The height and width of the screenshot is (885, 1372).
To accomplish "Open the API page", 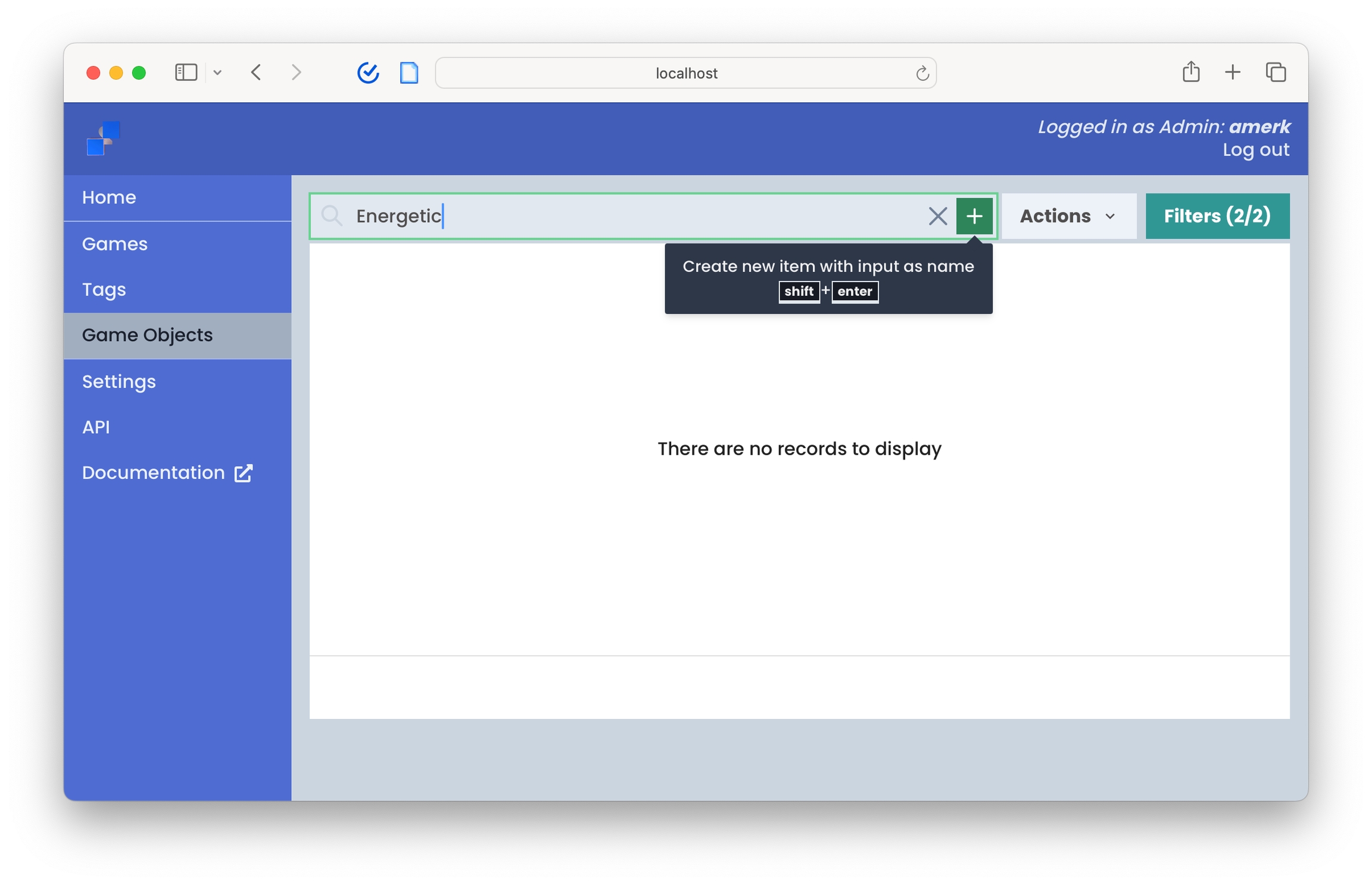I will click(x=177, y=427).
